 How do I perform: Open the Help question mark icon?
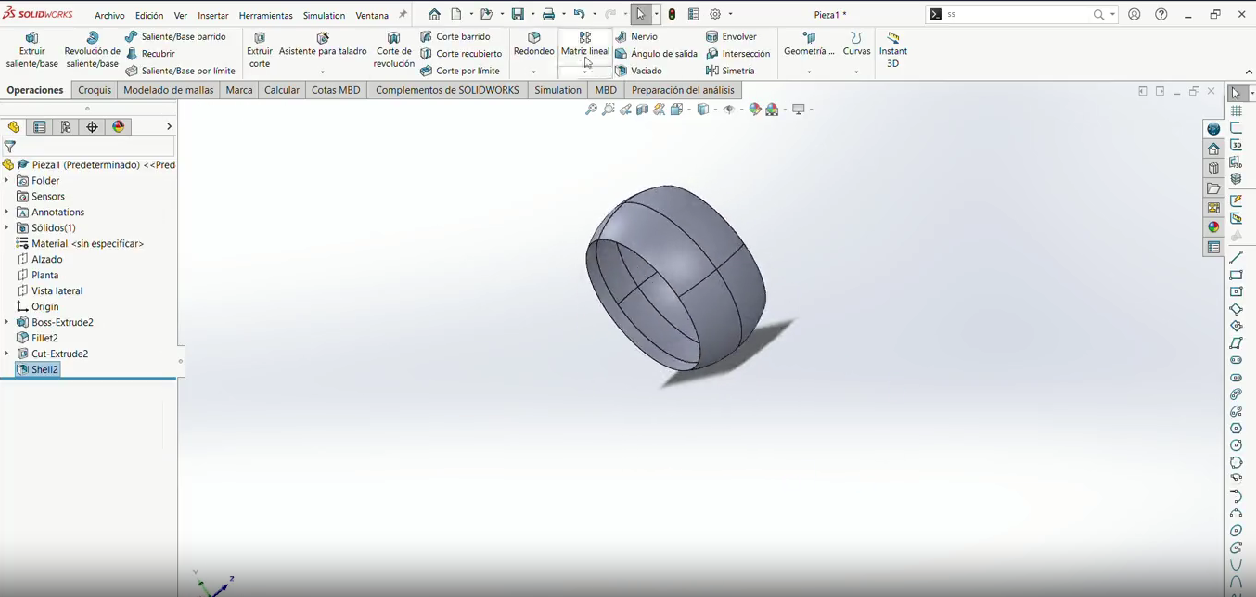pyautogui.click(x=1161, y=15)
